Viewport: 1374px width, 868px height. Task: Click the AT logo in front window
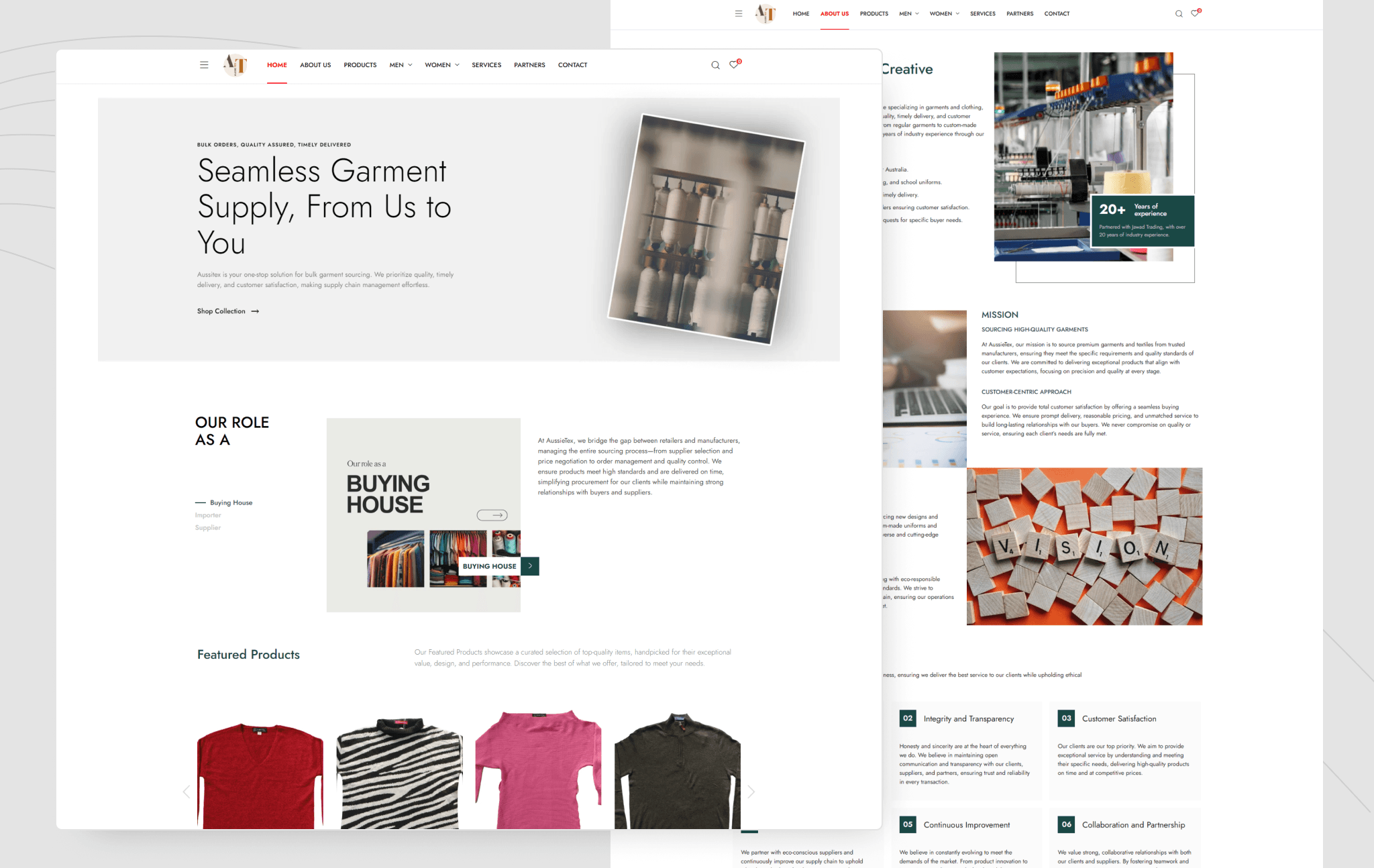coord(235,65)
